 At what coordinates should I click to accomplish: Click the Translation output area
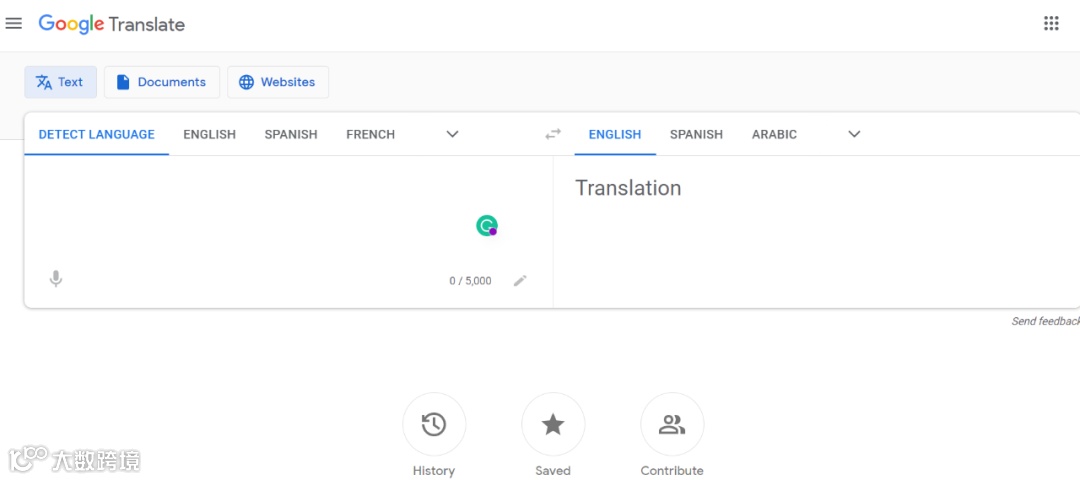click(816, 231)
